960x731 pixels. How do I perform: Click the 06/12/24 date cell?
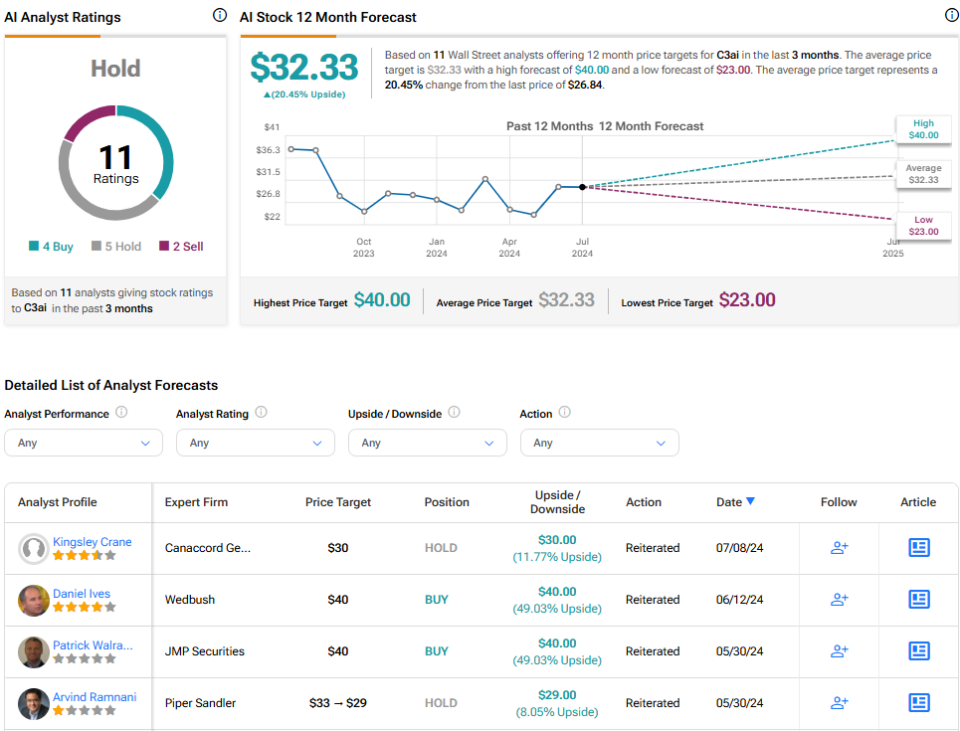click(x=740, y=600)
